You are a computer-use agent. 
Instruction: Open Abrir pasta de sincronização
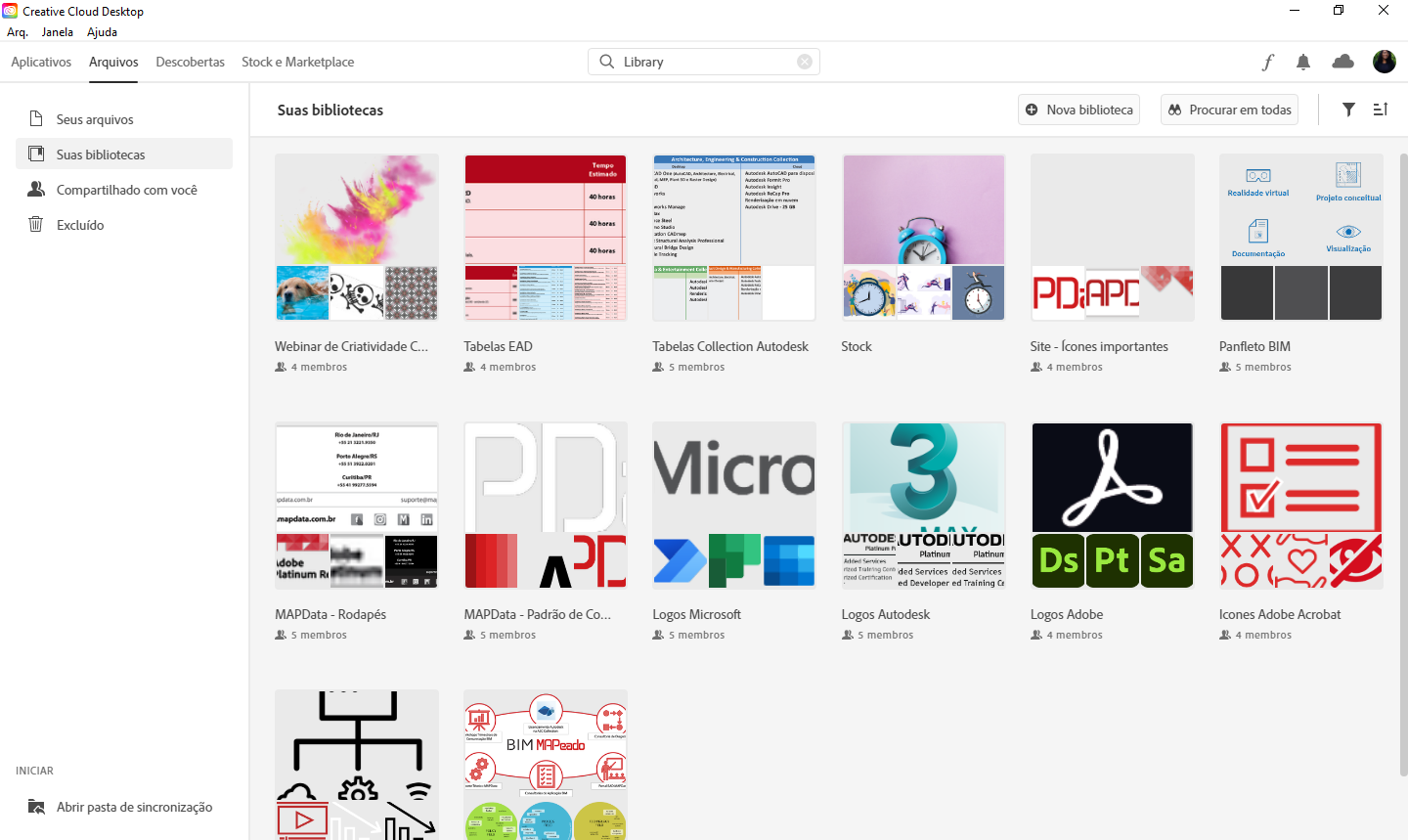(x=134, y=807)
